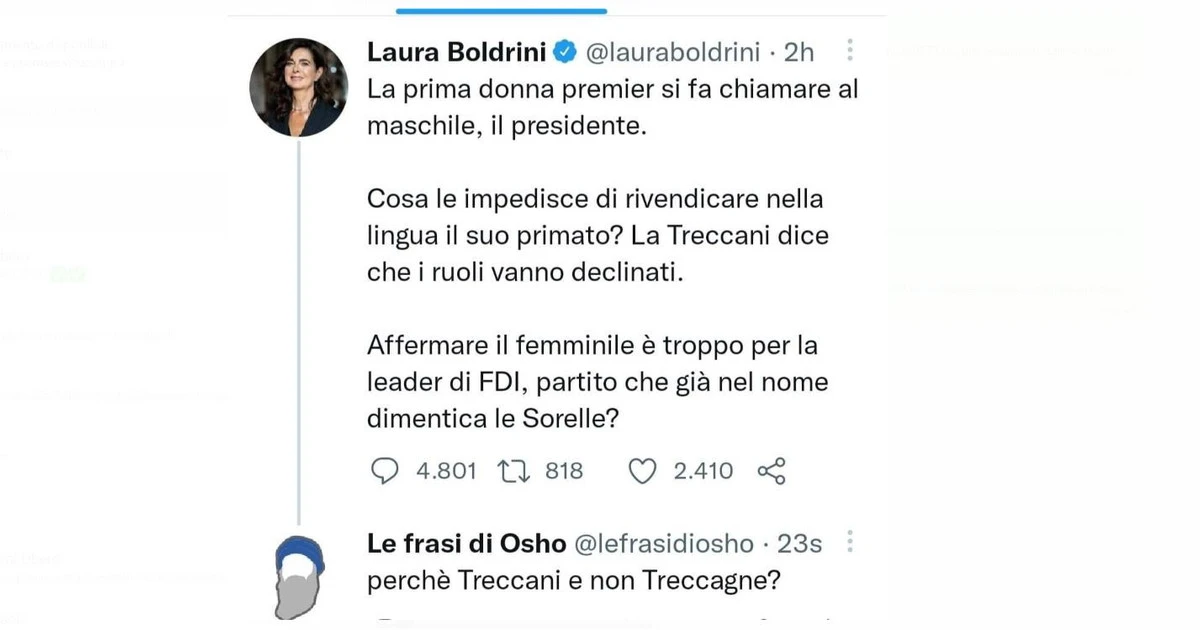Visit the @lefrasidiosho handle
1200x630 pixels.
pyautogui.click(x=661, y=543)
